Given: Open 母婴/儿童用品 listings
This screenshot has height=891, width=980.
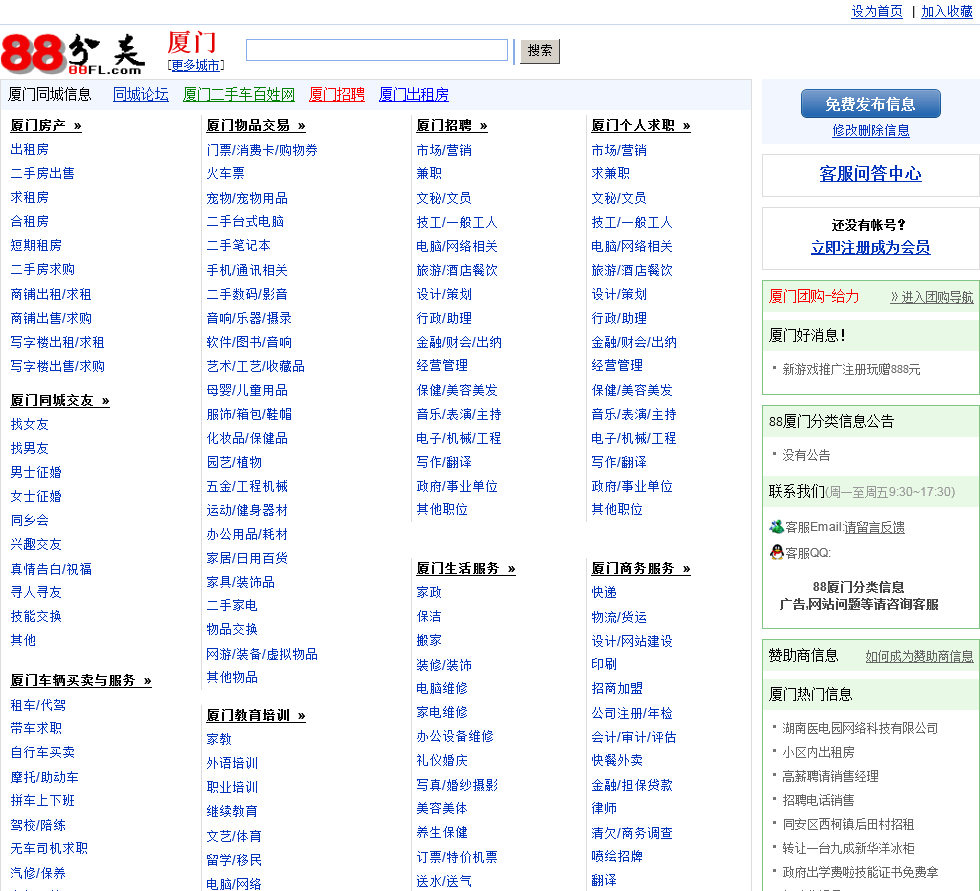Looking at the screenshot, I should click(247, 391).
